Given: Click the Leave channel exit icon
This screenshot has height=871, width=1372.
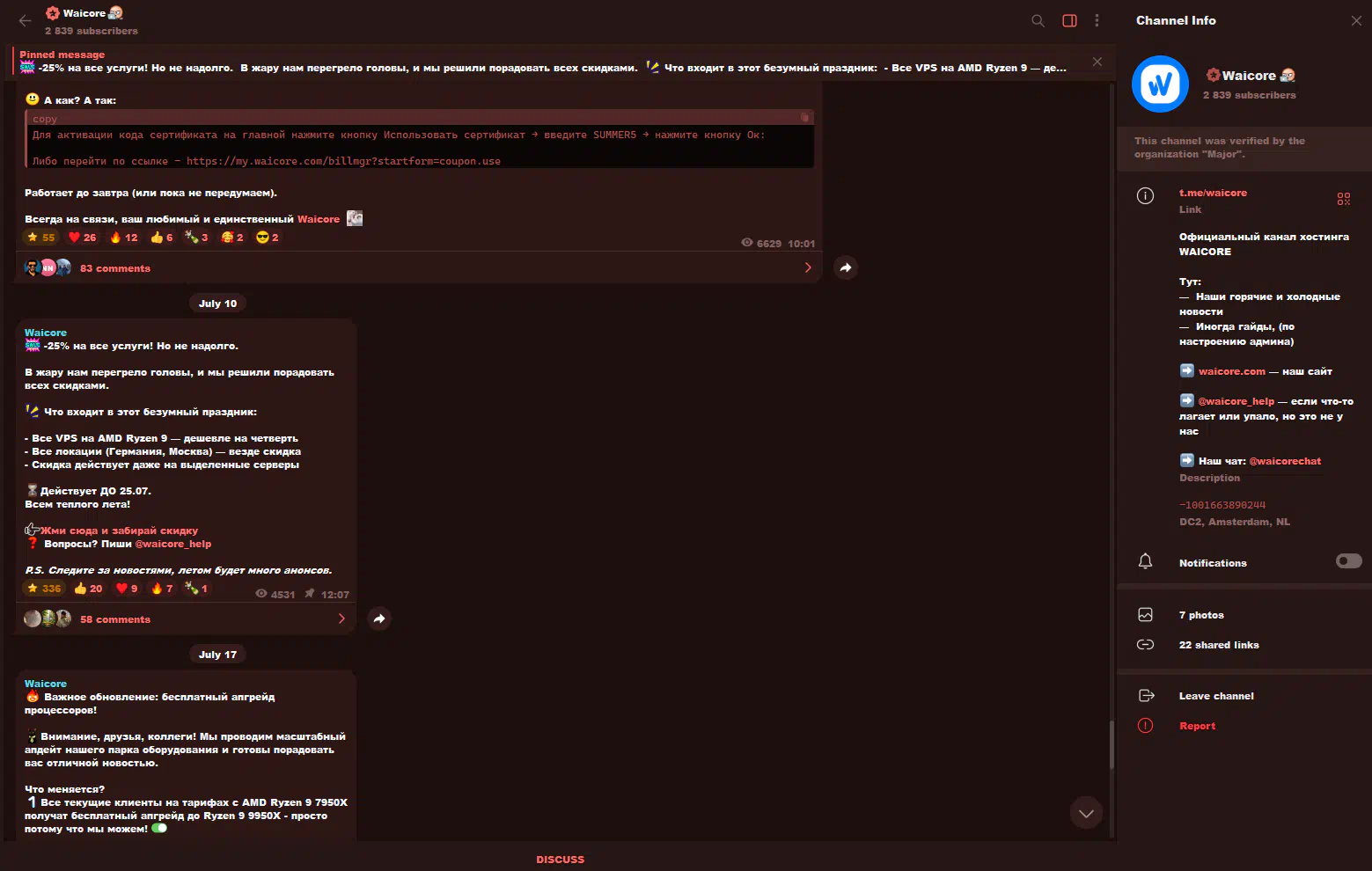Looking at the screenshot, I should point(1146,696).
